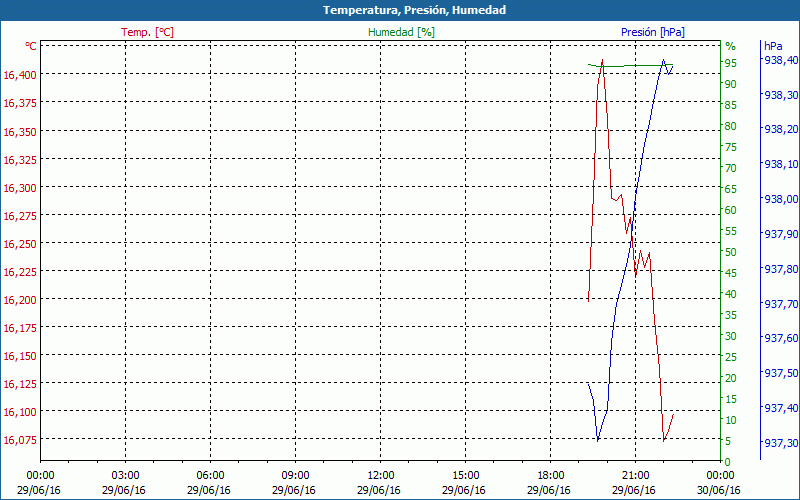Image resolution: width=800 pixels, height=500 pixels.
Task: Click the 18:00 time axis label
Action: click(550, 476)
